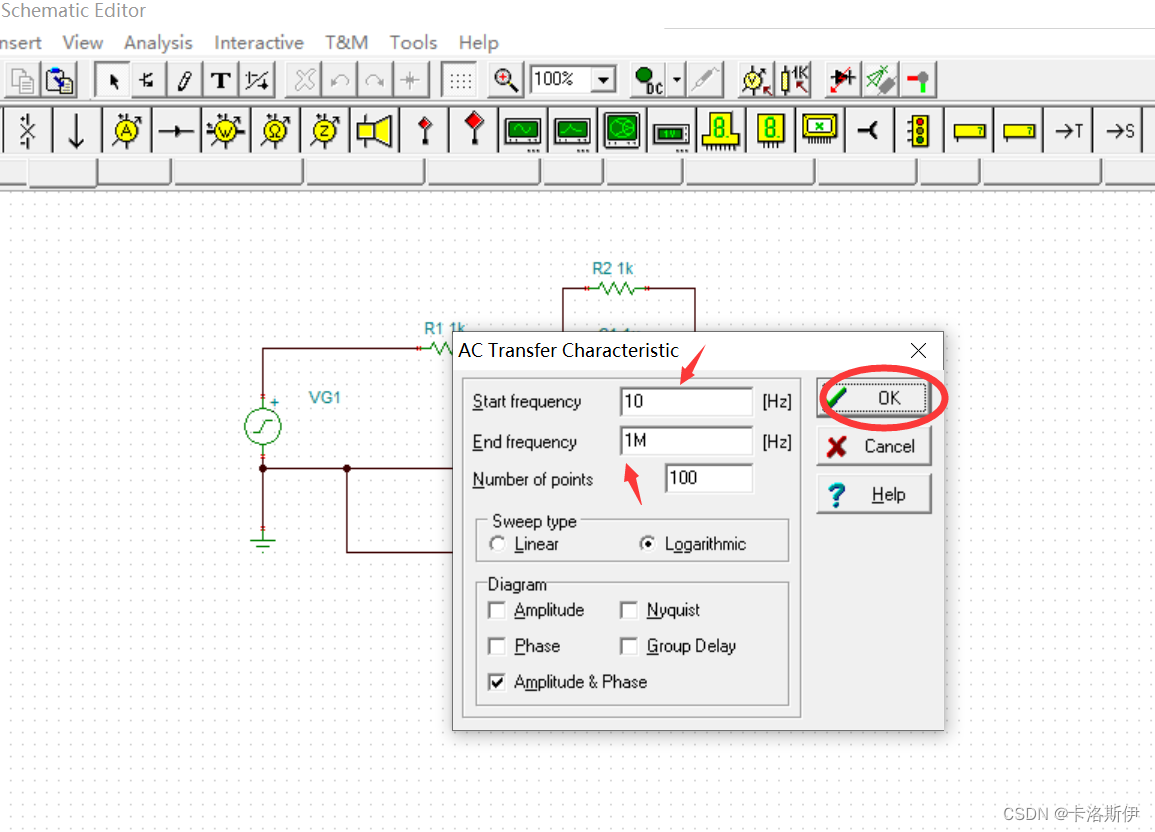The image size is (1155, 832).
Task: Click the red and green switch icon
Action: [x=918, y=80]
